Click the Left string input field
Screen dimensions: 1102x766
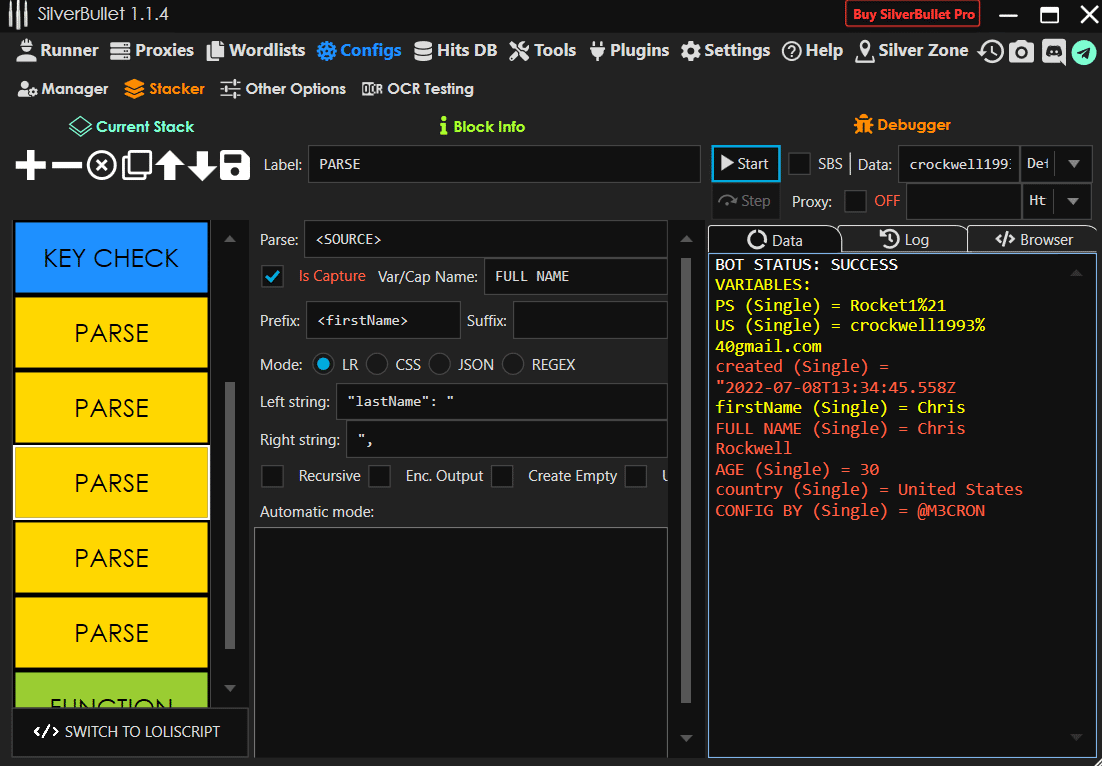(500, 402)
